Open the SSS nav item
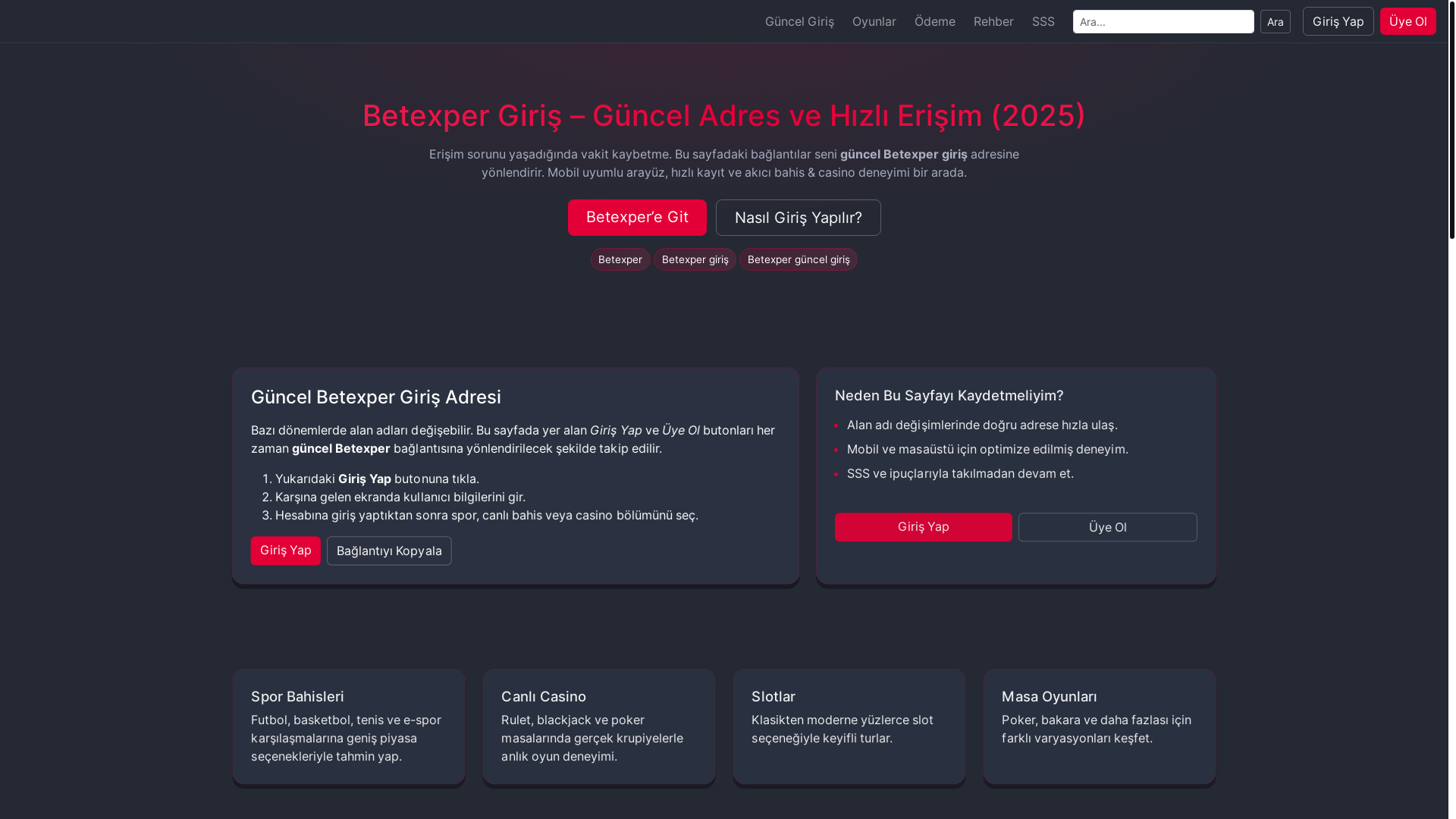 tap(1043, 21)
